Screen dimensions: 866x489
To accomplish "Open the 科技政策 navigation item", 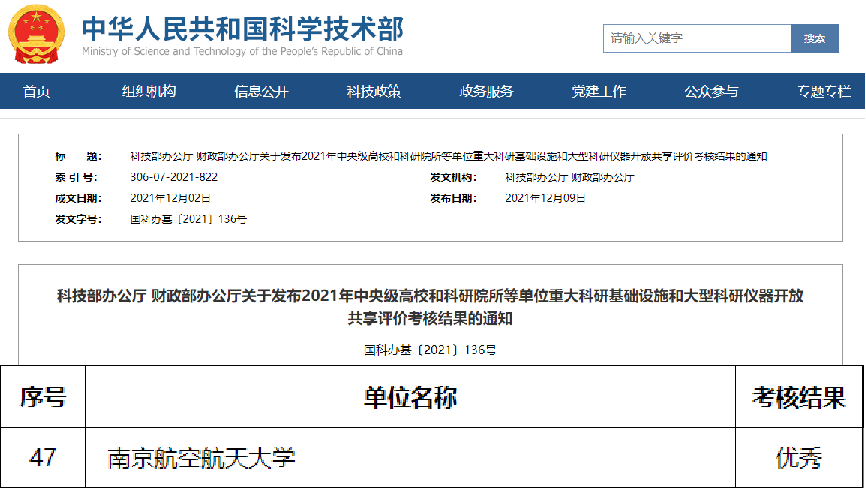I will [x=373, y=91].
